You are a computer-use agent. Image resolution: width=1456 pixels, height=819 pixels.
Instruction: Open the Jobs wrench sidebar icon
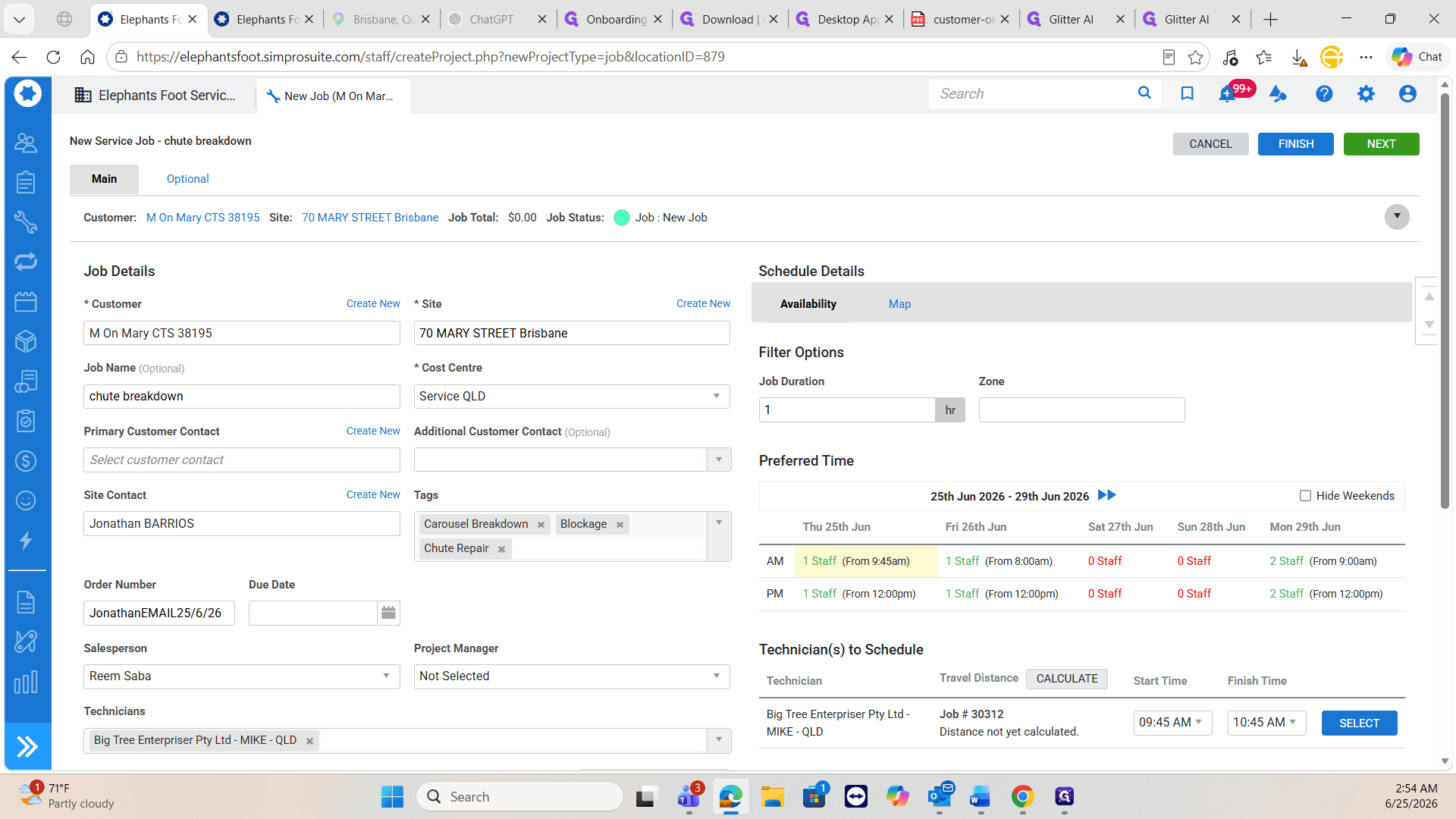point(26,222)
